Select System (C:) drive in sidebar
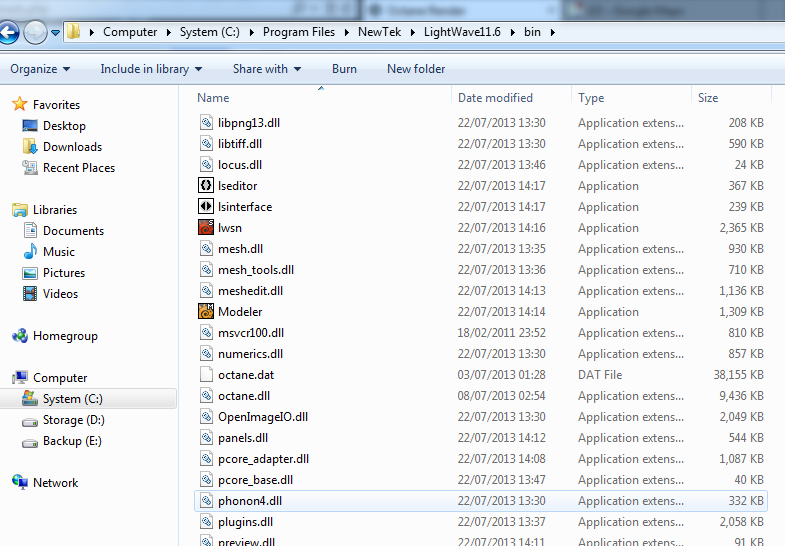 tap(88, 399)
